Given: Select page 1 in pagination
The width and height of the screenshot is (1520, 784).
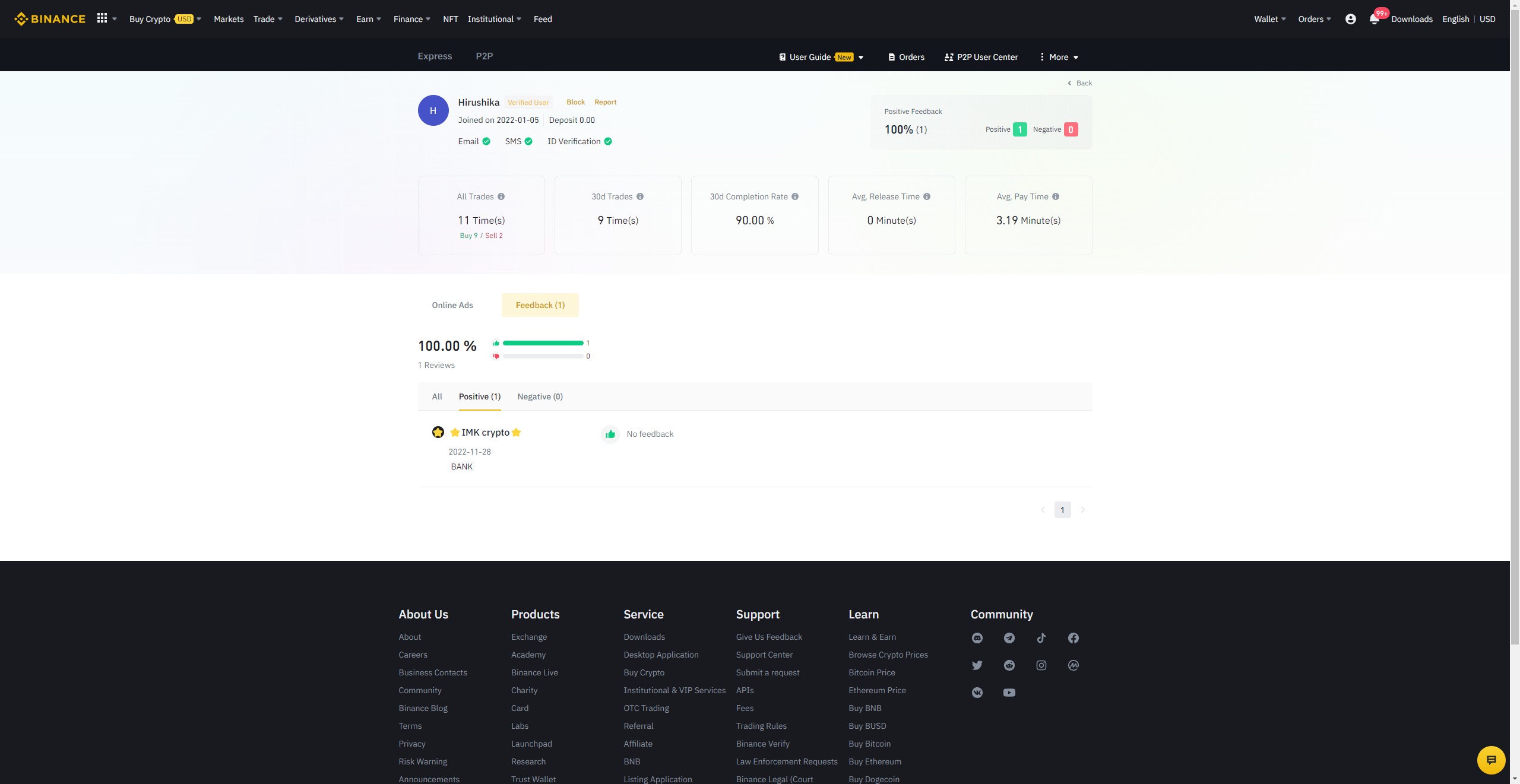Looking at the screenshot, I should click(1063, 510).
